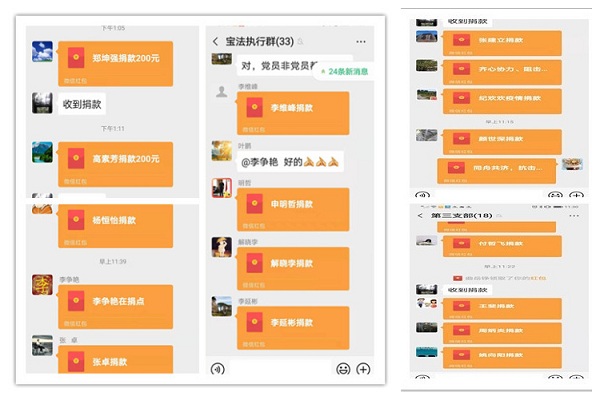Click the message input field in 宝法执行群
600x400 pixels.
point(280,368)
